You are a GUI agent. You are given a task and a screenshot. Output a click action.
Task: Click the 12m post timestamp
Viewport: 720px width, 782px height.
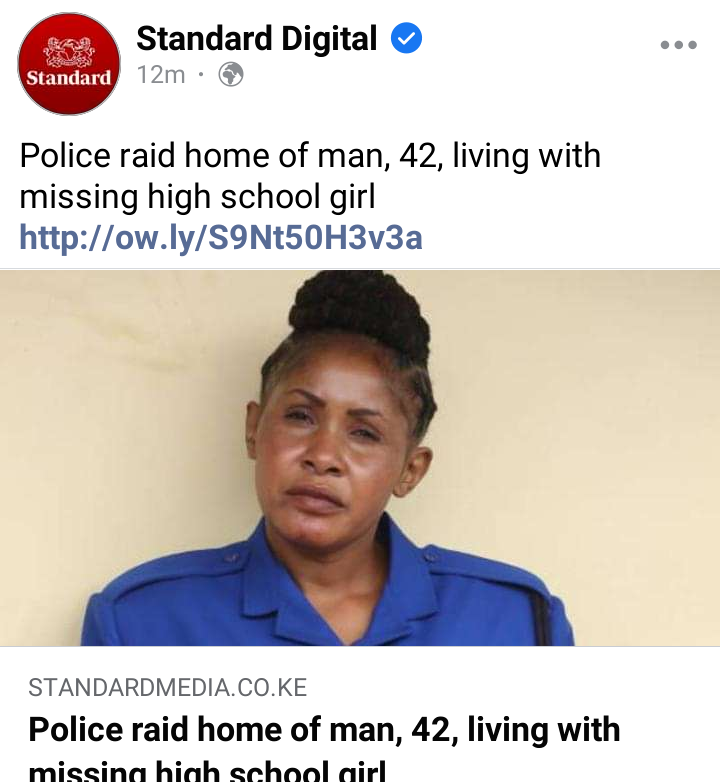click(161, 75)
